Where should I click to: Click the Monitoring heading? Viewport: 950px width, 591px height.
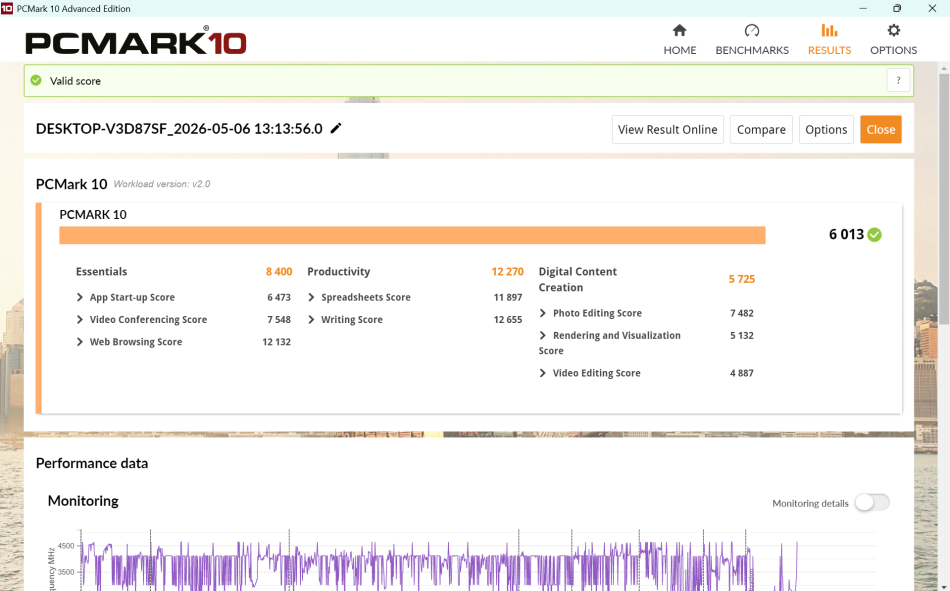(83, 501)
